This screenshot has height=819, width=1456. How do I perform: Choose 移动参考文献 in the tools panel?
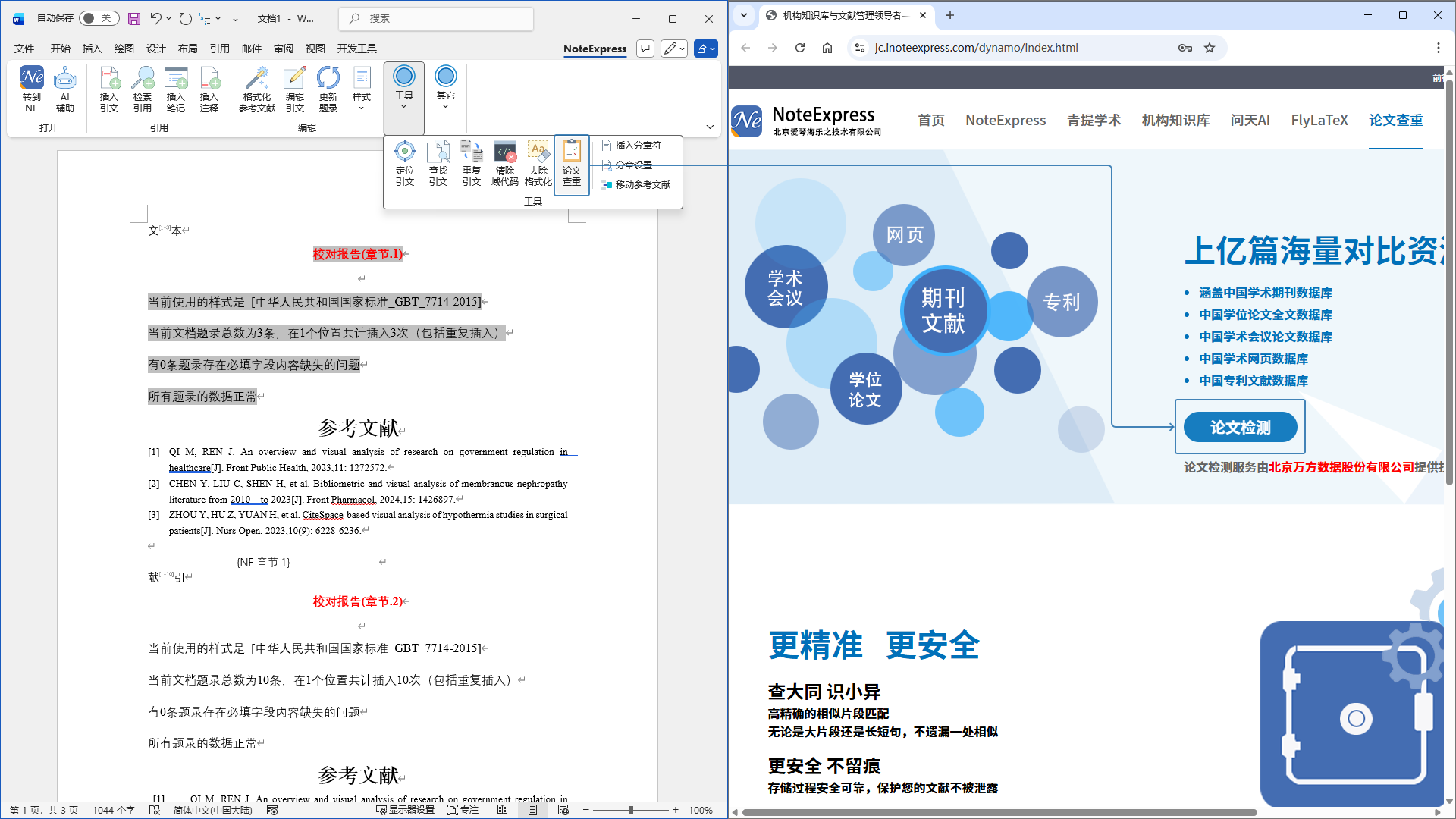pos(636,184)
